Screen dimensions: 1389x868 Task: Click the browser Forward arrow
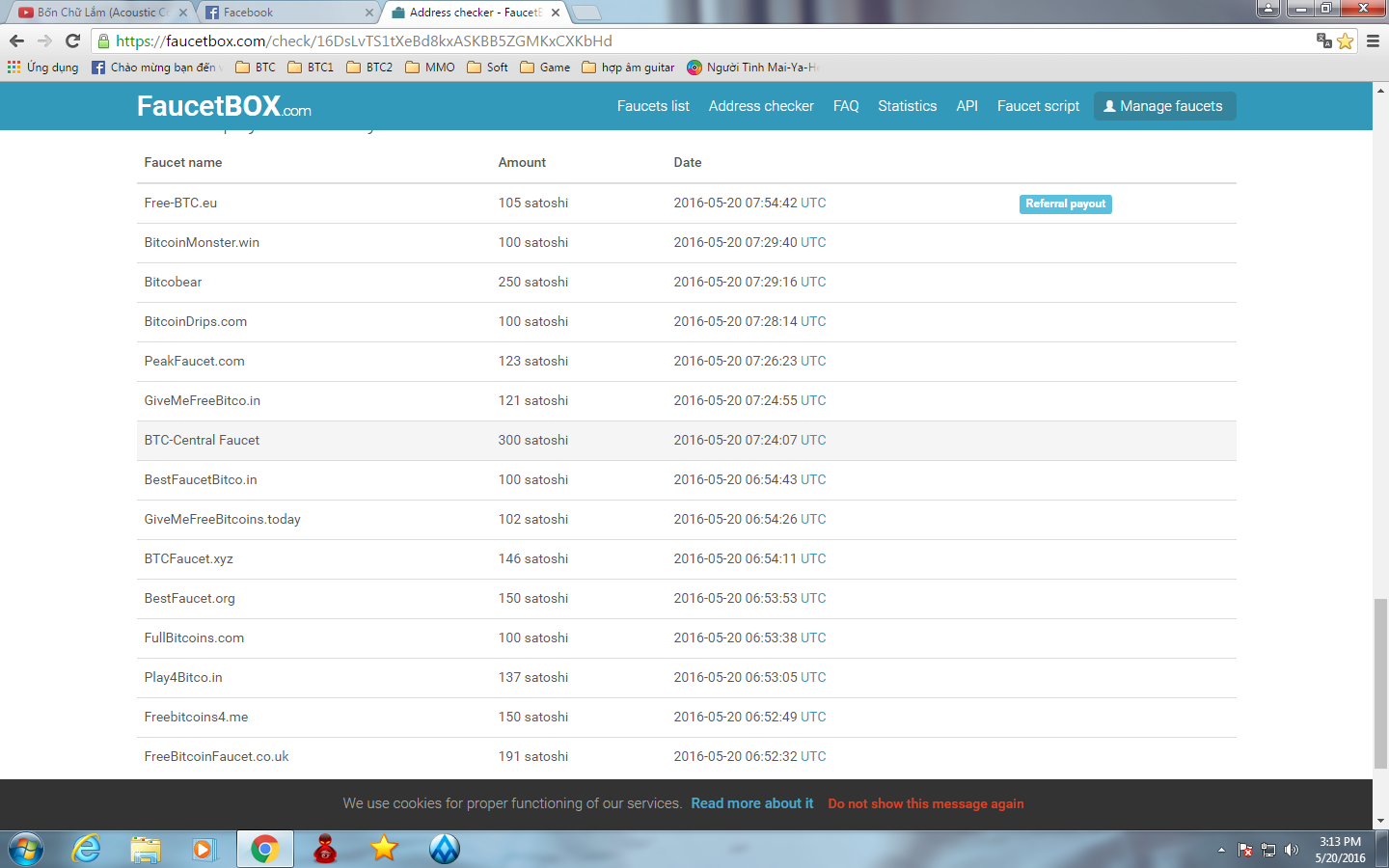click(x=44, y=41)
